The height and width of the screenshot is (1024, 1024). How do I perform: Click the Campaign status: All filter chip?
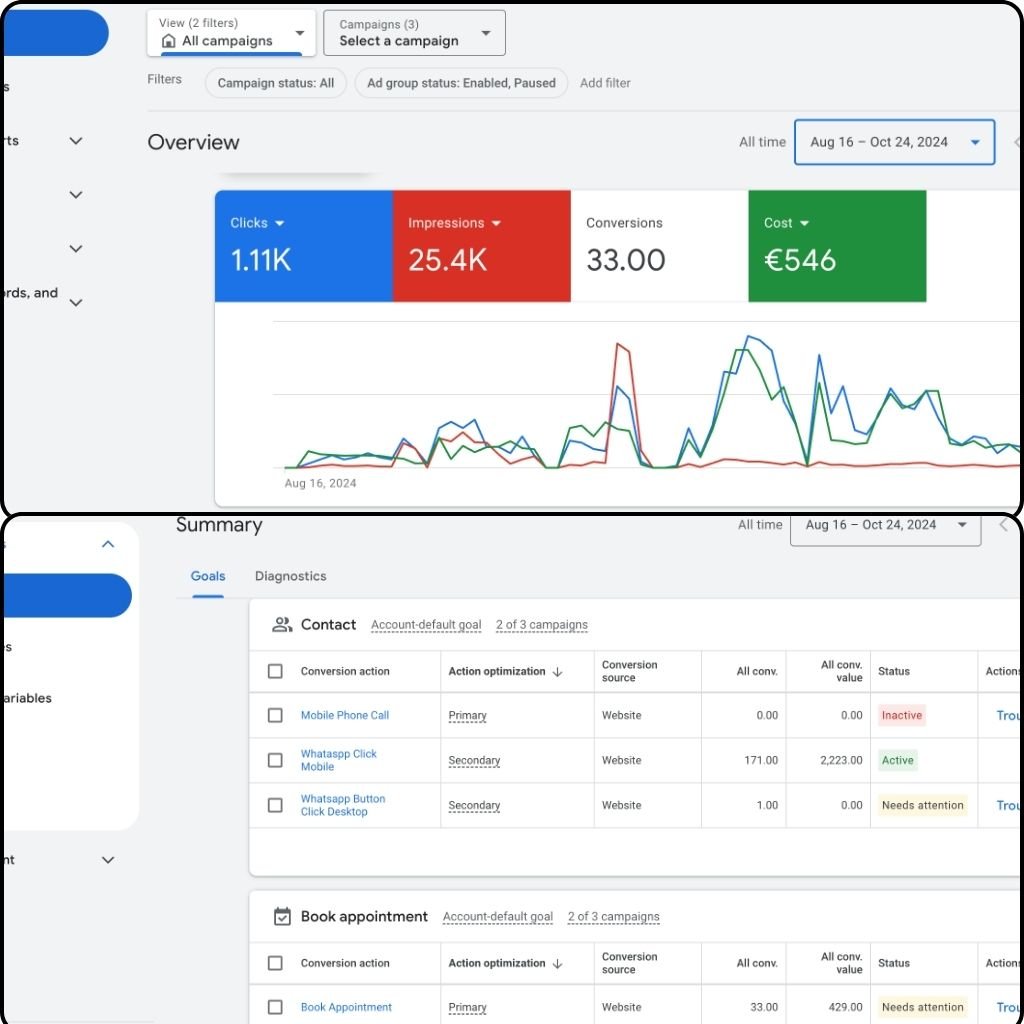(276, 83)
